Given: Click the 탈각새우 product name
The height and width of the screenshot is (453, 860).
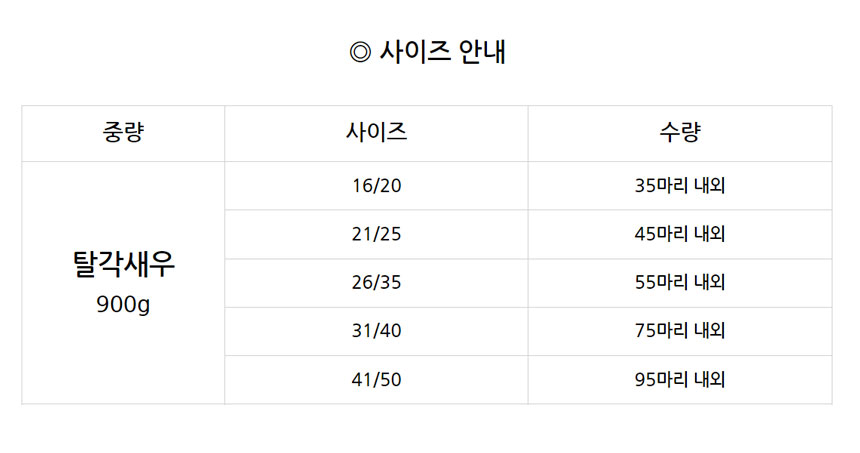Looking at the screenshot, I should (123, 264).
